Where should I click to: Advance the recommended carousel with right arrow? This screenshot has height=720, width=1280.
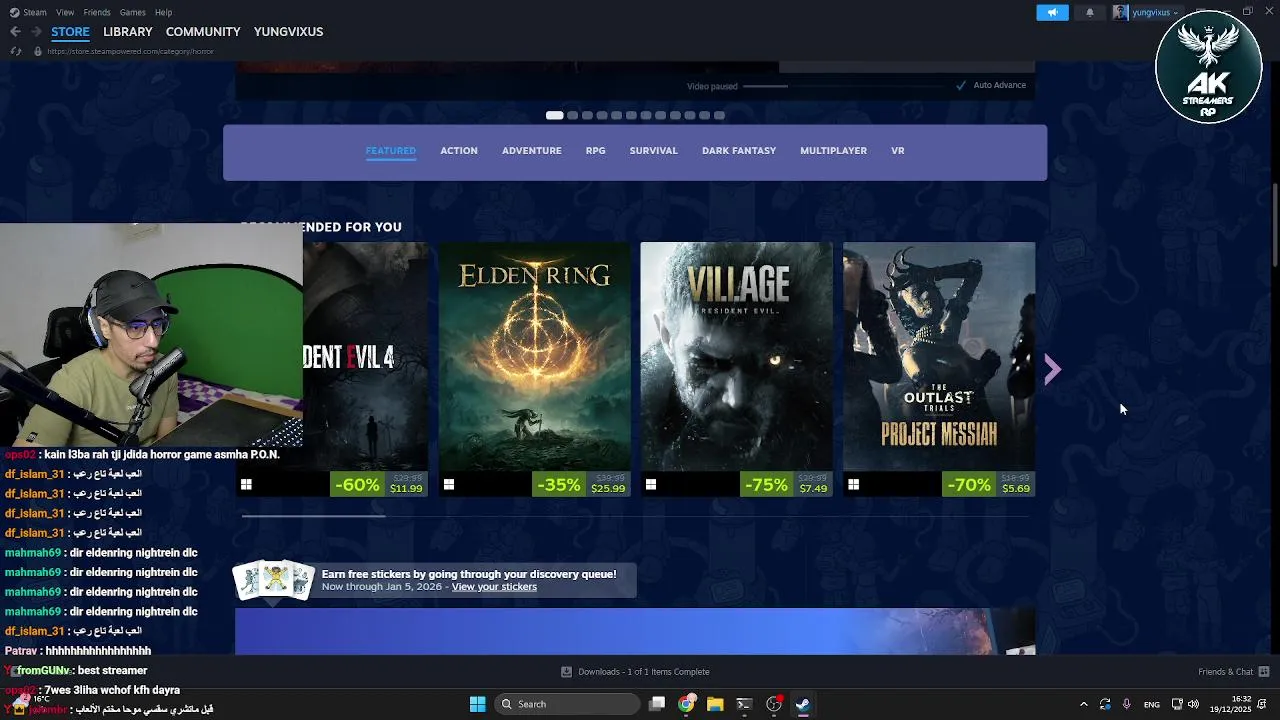tap(1052, 370)
